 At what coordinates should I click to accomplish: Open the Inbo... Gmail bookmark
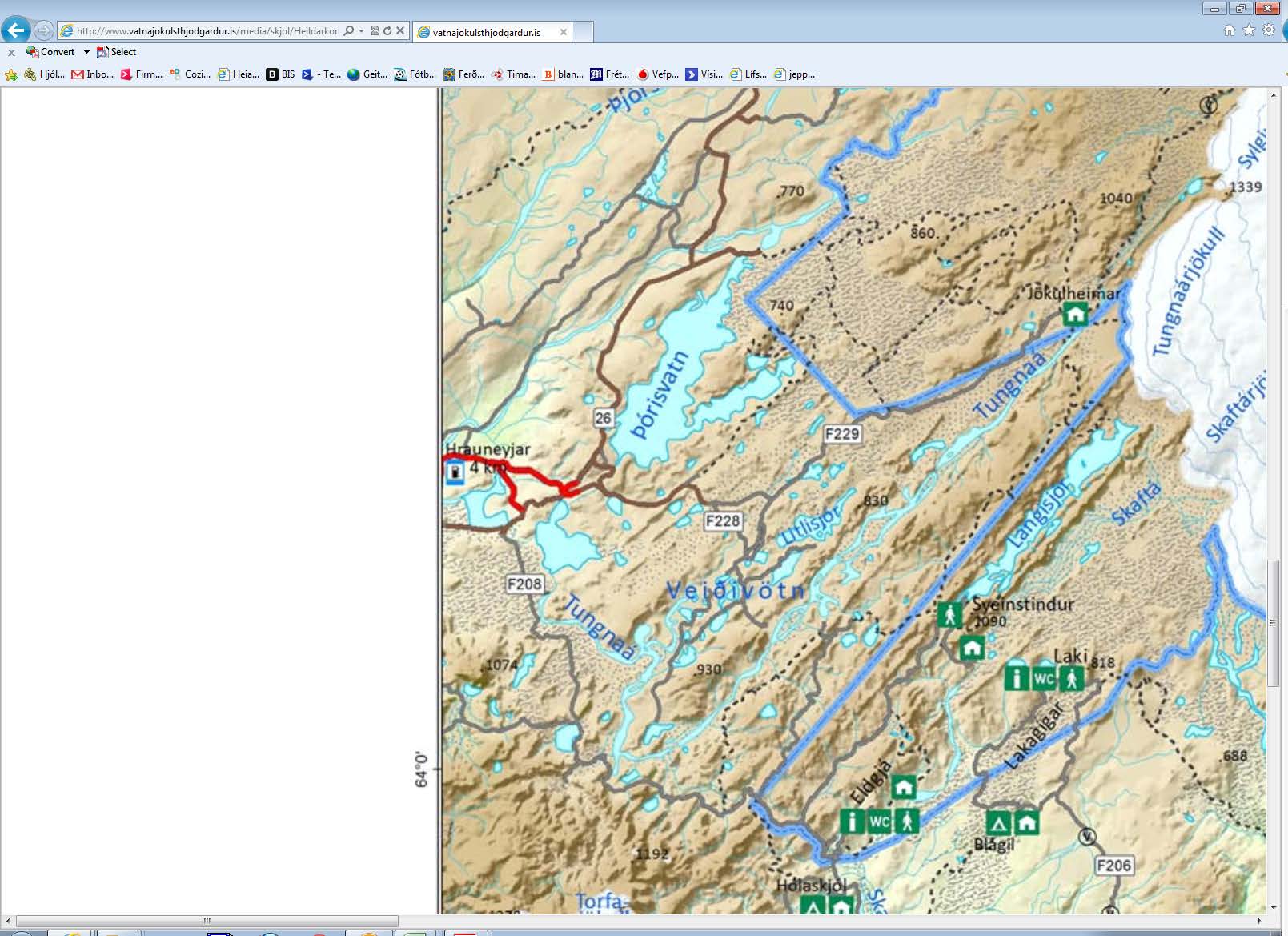pyautogui.click(x=92, y=74)
